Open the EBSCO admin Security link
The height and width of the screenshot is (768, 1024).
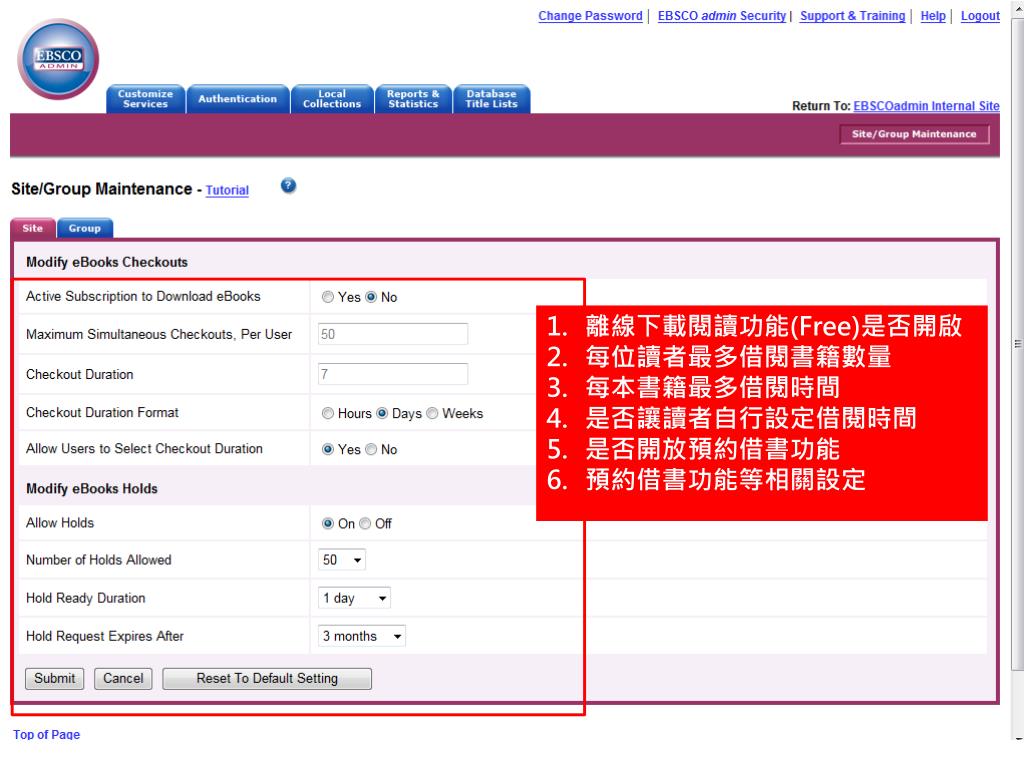click(x=722, y=16)
